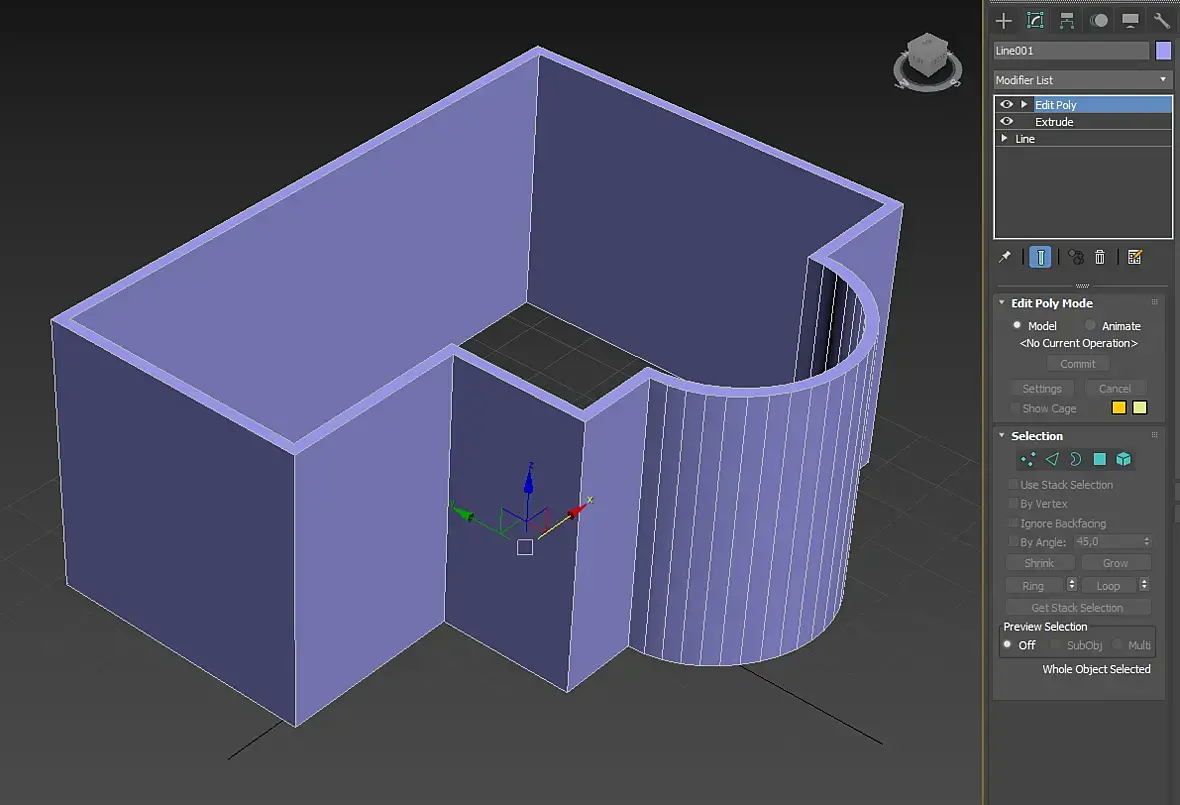Expand the Edit Poly sub-object arrow
The width and height of the screenshot is (1180, 805).
click(1023, 105)
